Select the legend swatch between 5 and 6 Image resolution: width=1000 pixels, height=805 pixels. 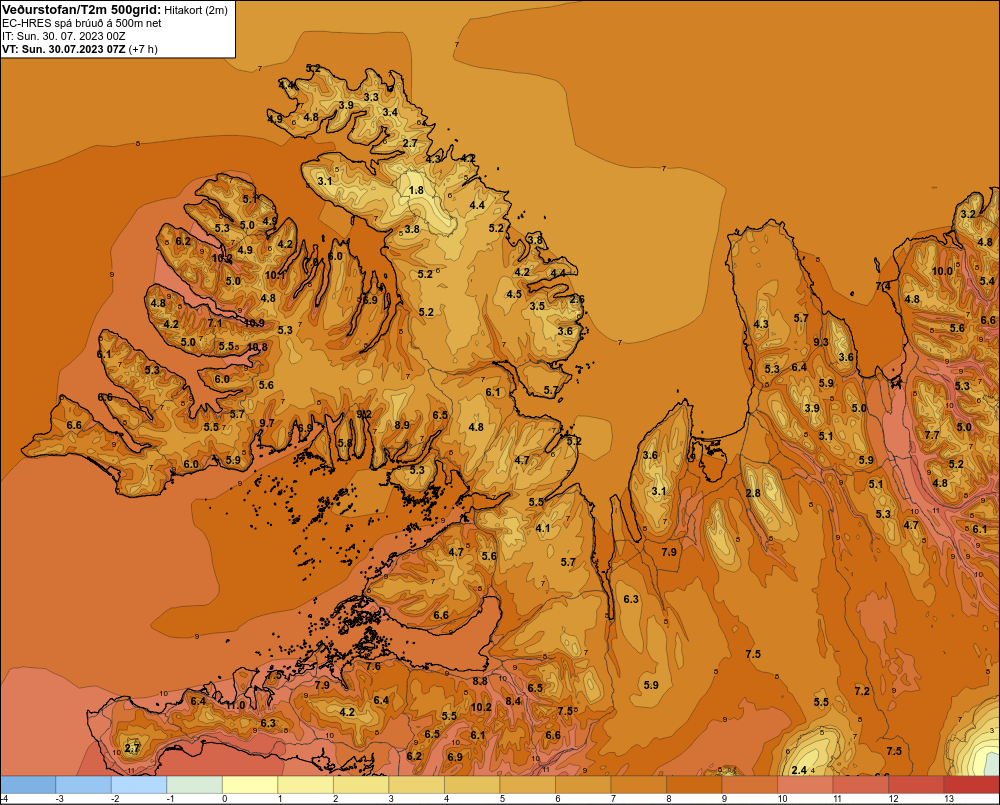click(527, 784)
